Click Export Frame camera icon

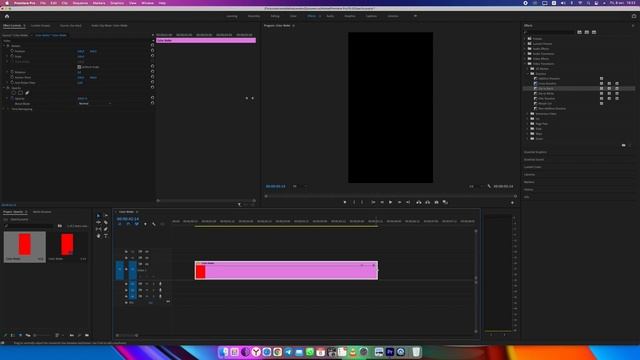click(436, 202)
